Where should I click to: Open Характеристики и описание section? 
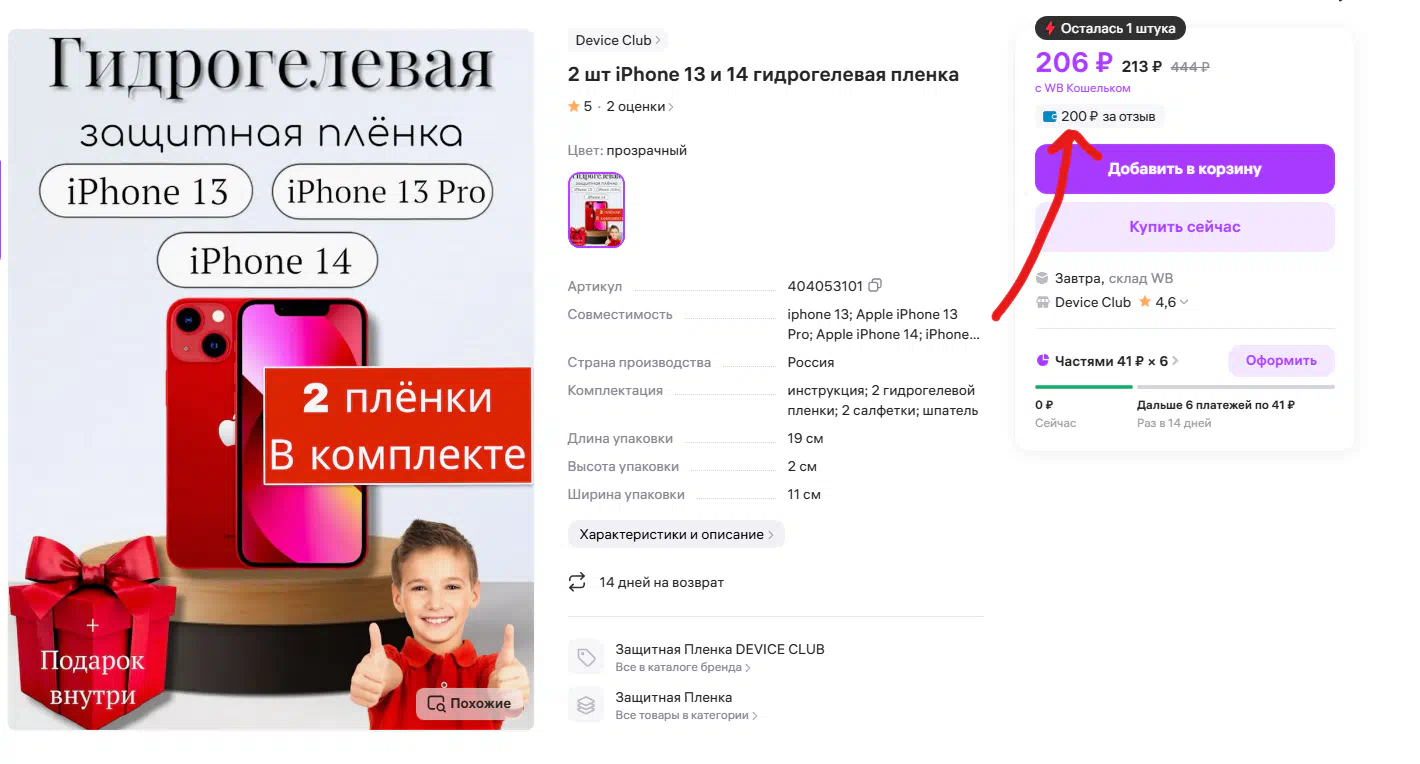pyautogui.click(x=676, y=534)
